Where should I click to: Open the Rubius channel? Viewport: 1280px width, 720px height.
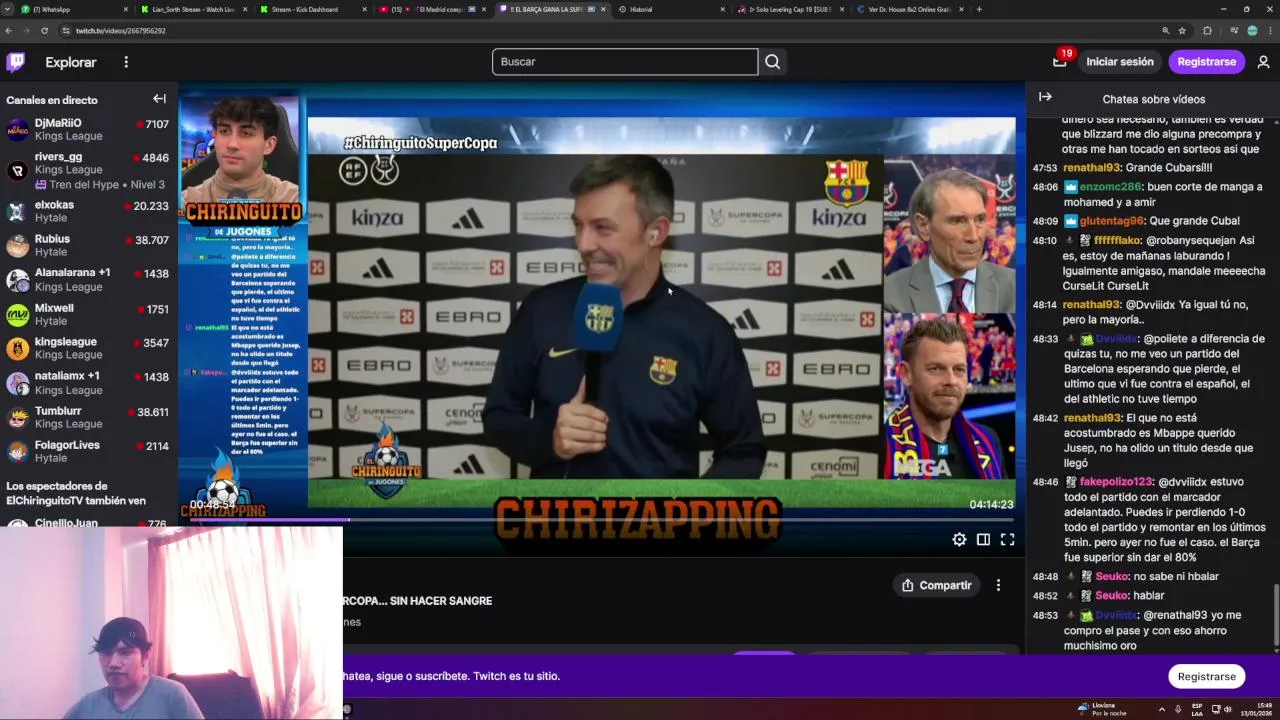(89, 245)
